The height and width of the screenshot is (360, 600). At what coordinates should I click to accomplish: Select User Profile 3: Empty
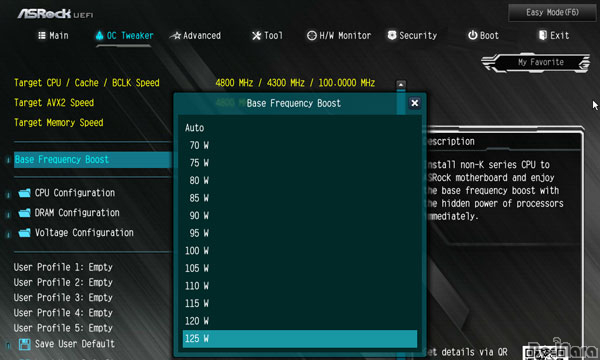pyautogui.click(x=63, y=298)
